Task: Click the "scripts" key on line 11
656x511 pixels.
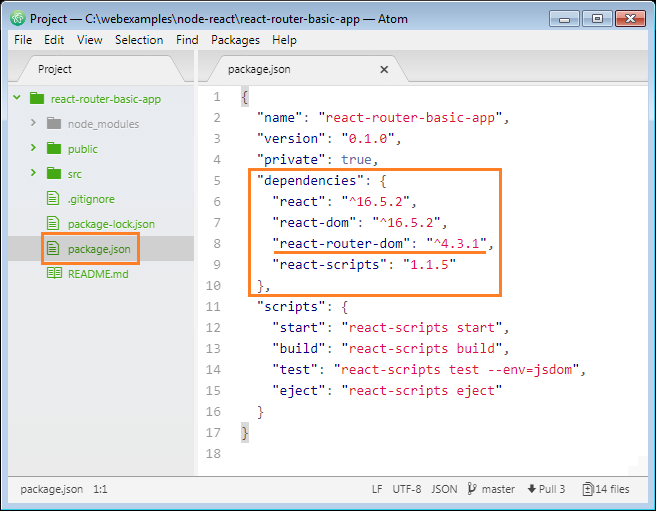Action: click(291, 306)
